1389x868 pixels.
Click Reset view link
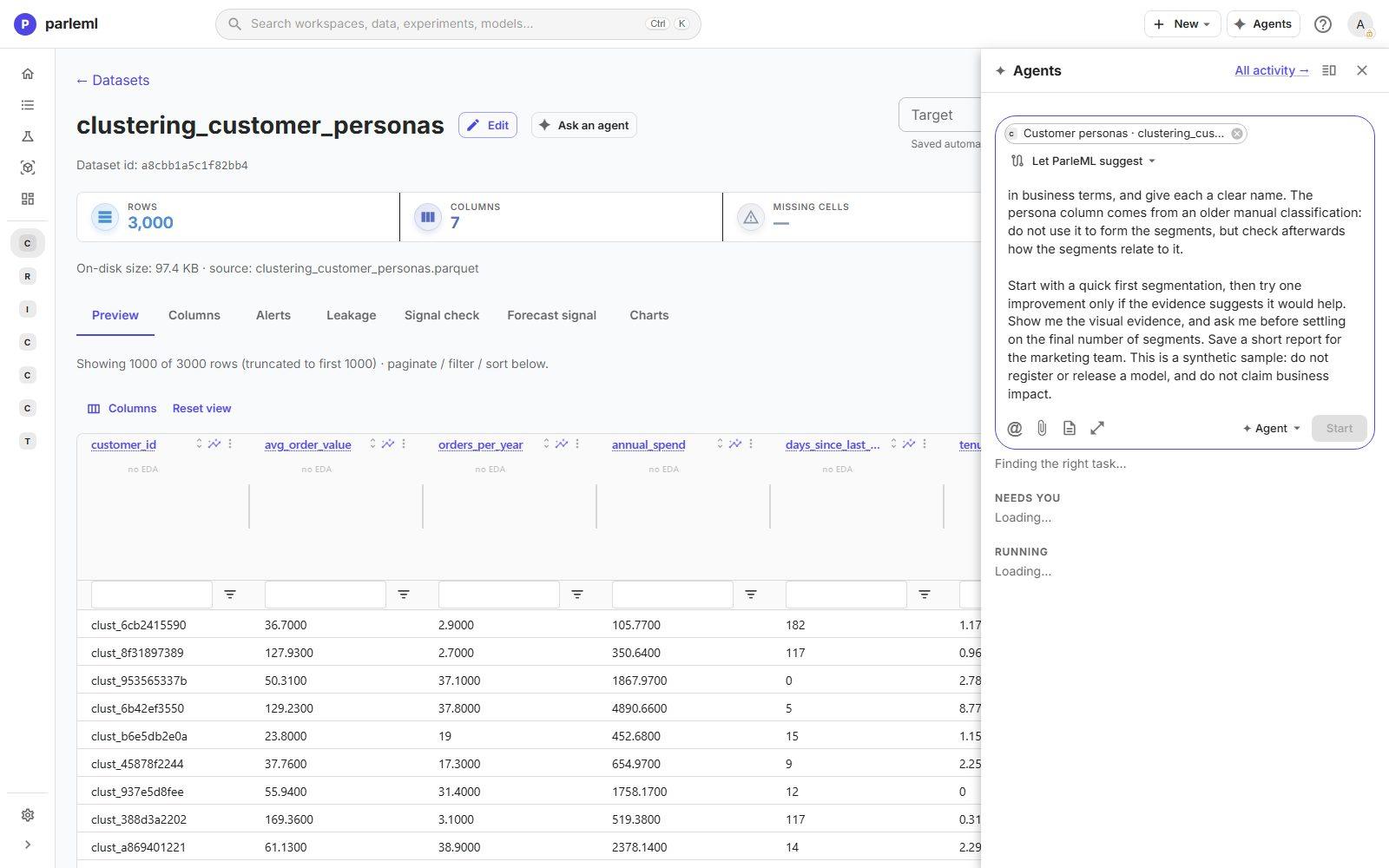(201, 408)
